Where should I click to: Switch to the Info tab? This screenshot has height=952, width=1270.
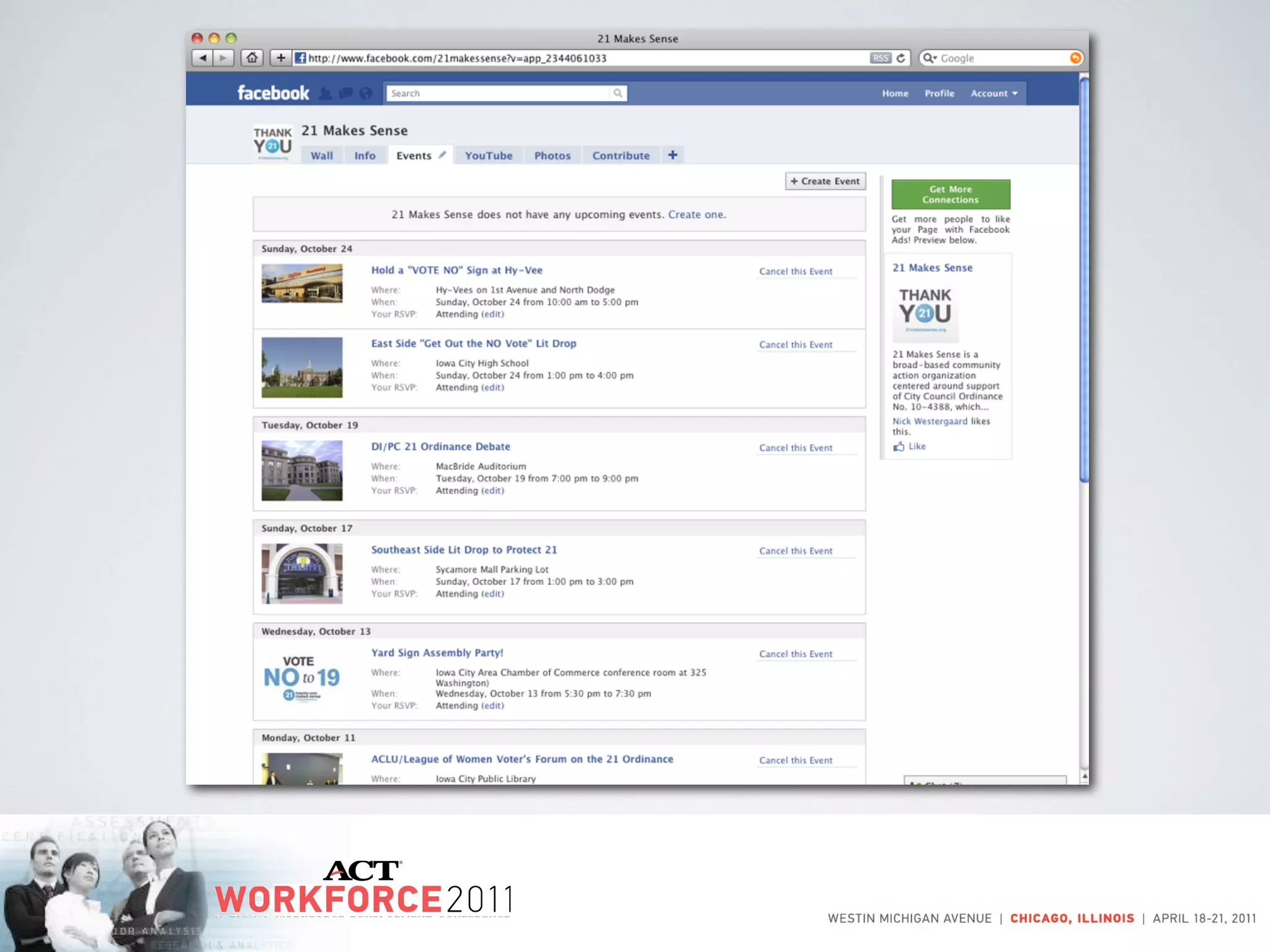coord(365,156)
